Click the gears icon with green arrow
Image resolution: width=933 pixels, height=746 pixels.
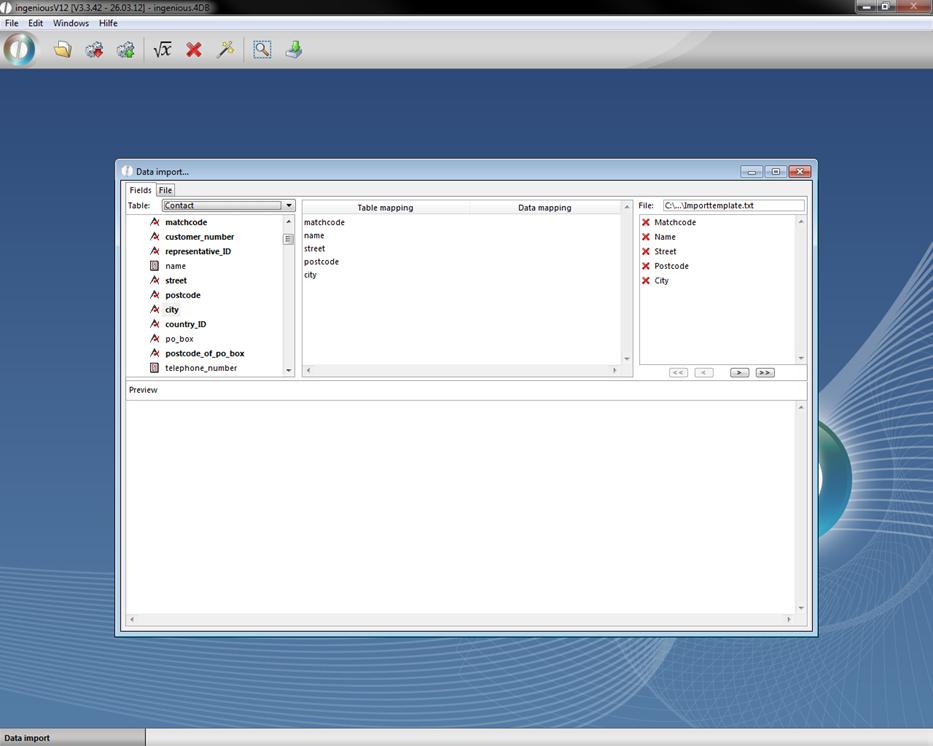(125, 49)
